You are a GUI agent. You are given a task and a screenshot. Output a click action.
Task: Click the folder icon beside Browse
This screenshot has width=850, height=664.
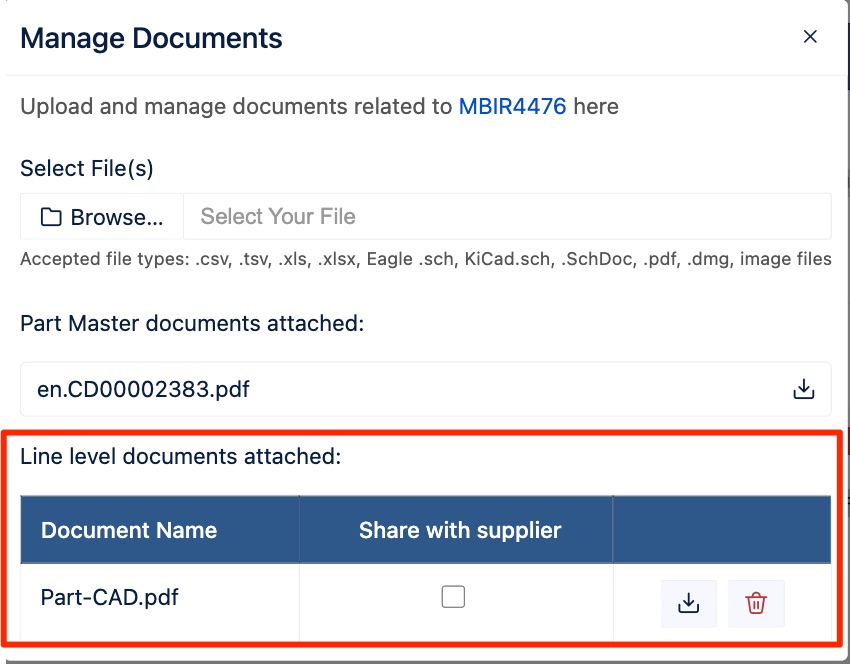tap(51, 217)
